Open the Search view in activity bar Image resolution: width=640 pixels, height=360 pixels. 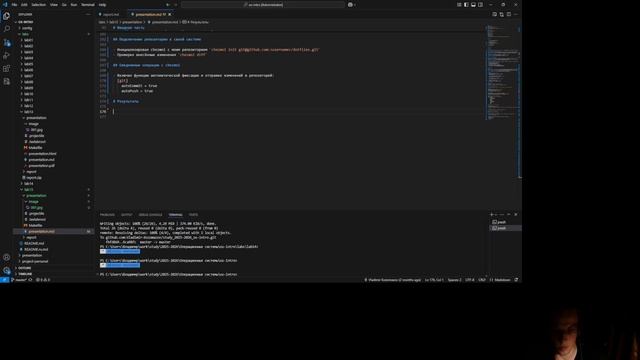tap(6, 29)
